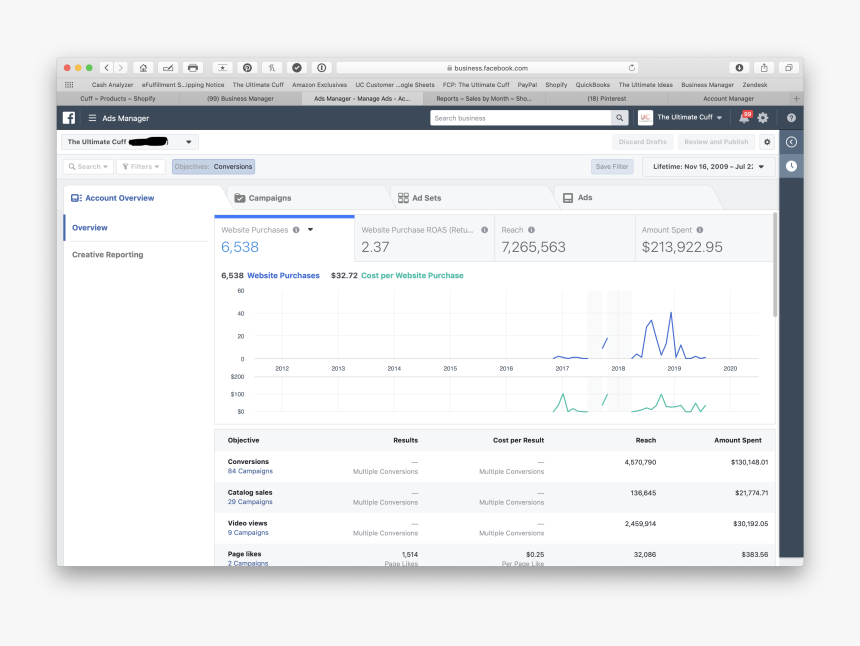Image resolution: width=860 pixels, height=646 pixels.
Task: Click the Save Filter button
Action: coord(612,167)
